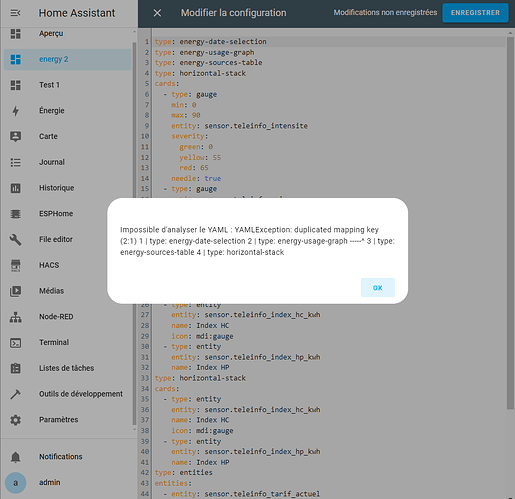515x499 pixels.
Task: Click the File editor wrench icon
Action: (x=15, y=239)
